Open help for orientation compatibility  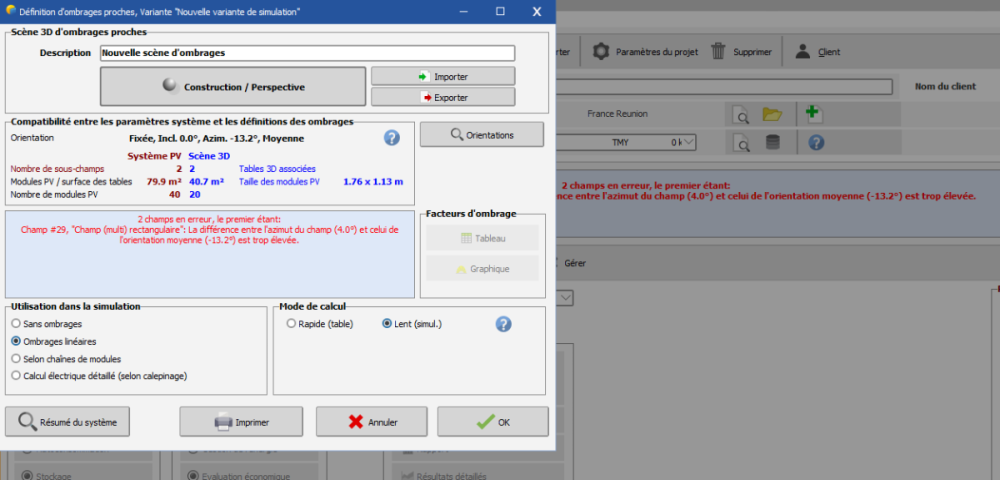(392, 138)
